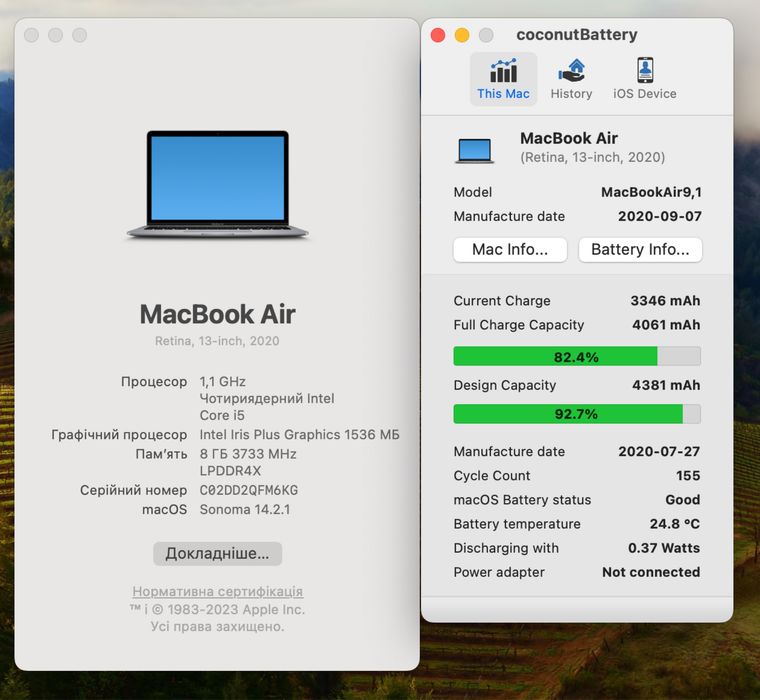Viewport: 760px width, 700px height.
Task: Select the serial number C02DD2QFM6KG
Action: [249, 490]
